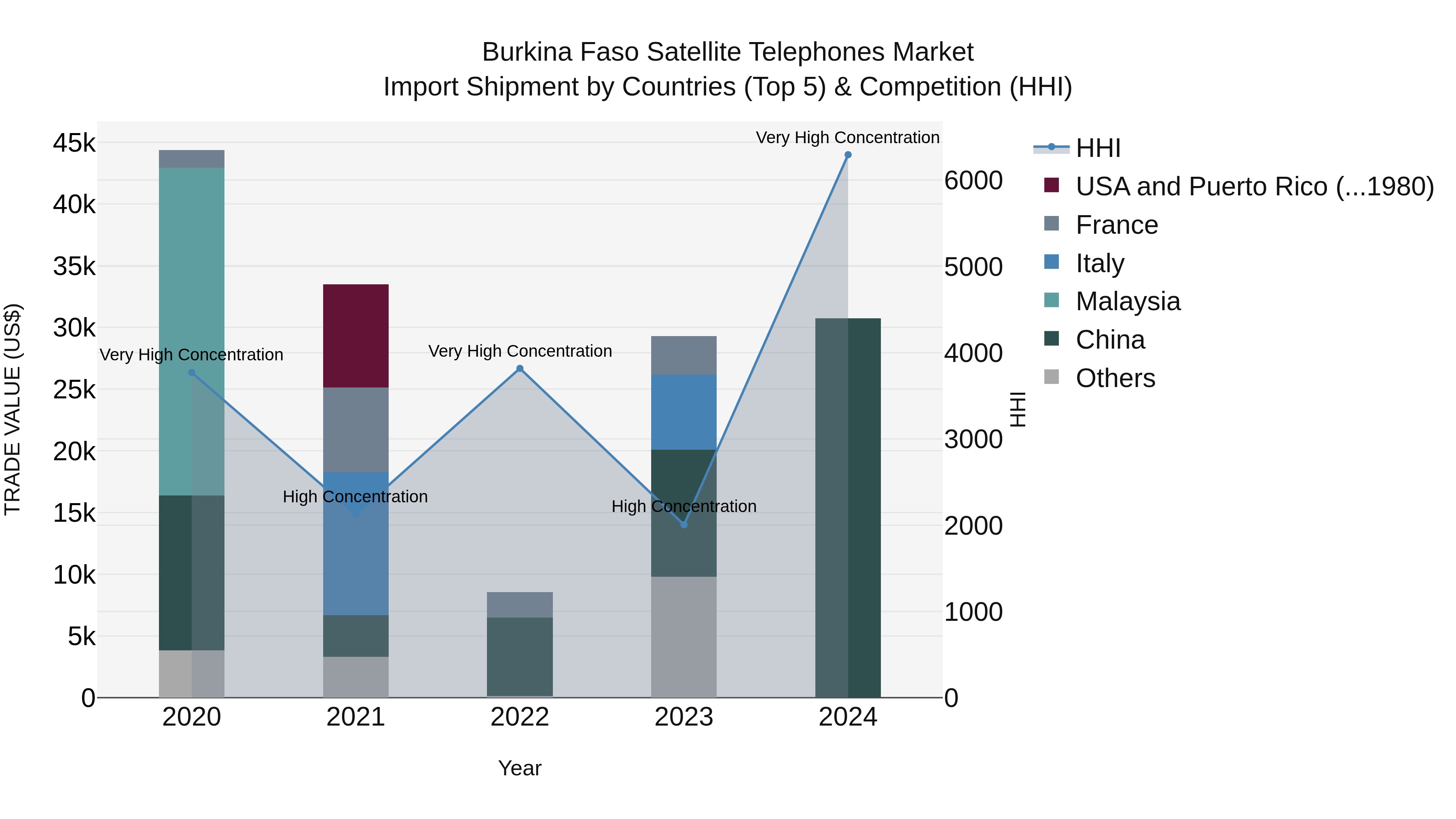Click the 'High Concentration' label near 2023
The image size is (1456, 819).
click(684, 507)
